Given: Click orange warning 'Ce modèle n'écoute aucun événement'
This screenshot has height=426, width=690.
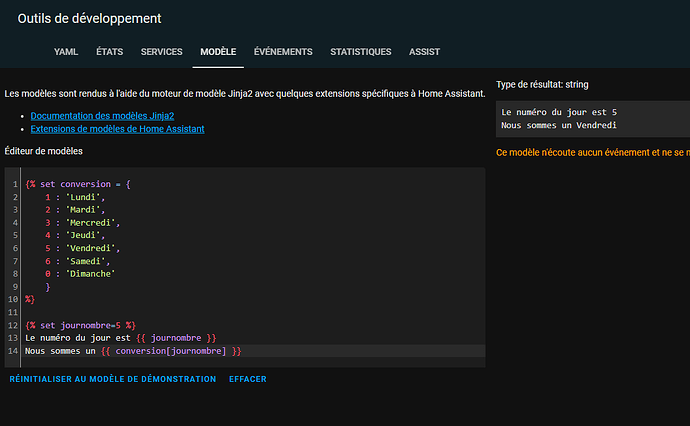Looking at the screenshot, I should [x=593, y=153].
